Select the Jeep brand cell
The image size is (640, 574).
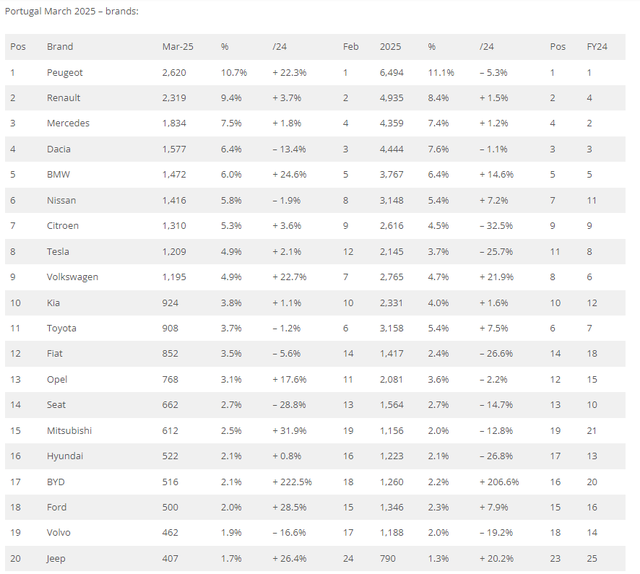pyautogui.click(x=57, y=558)
